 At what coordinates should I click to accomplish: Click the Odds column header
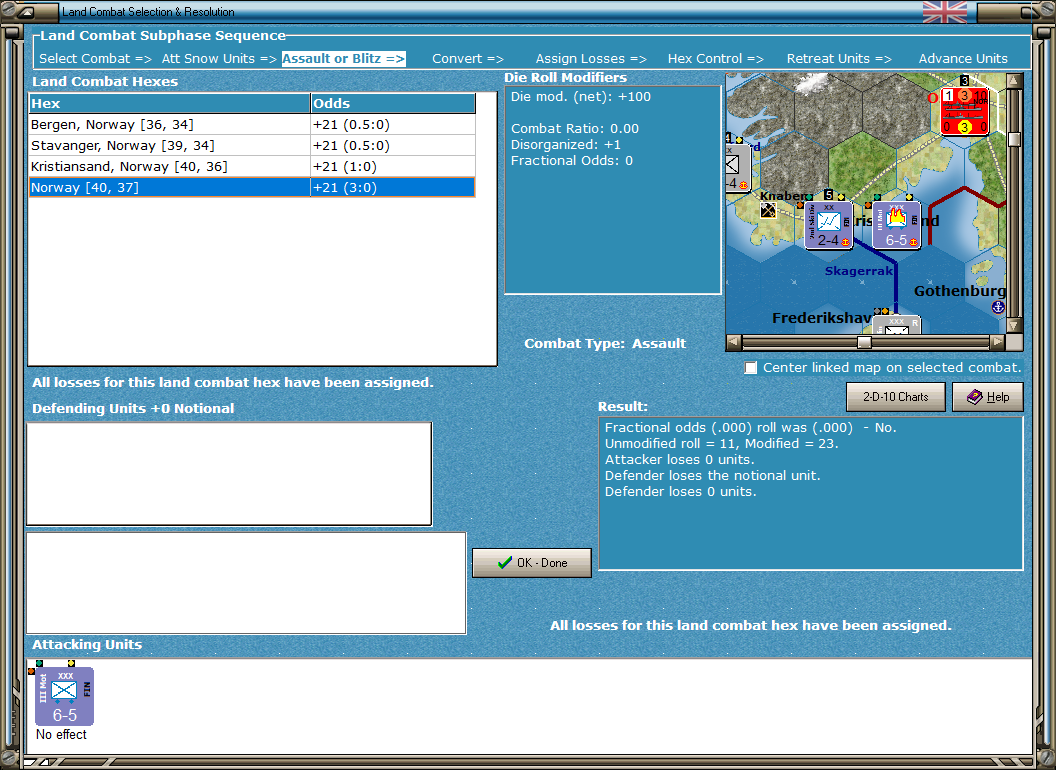393,103
